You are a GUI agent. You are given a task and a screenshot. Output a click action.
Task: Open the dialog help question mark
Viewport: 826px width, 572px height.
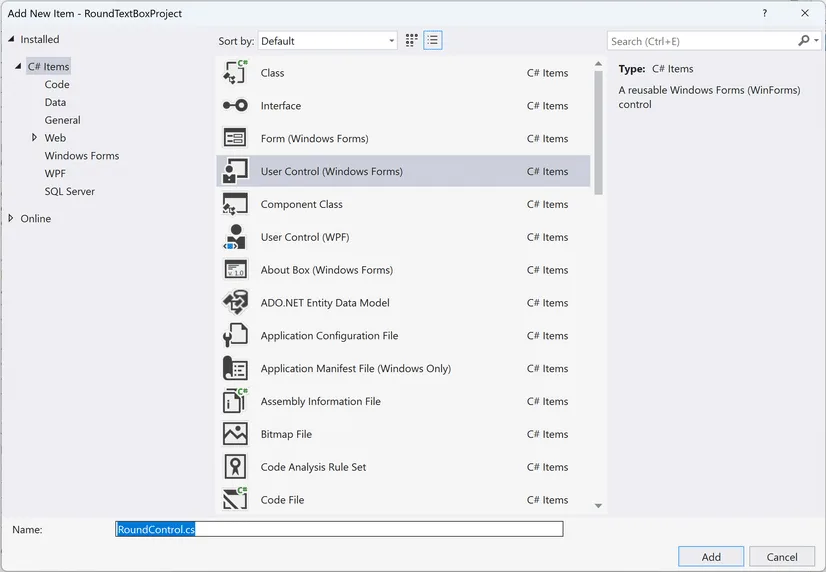click(764, 13)
